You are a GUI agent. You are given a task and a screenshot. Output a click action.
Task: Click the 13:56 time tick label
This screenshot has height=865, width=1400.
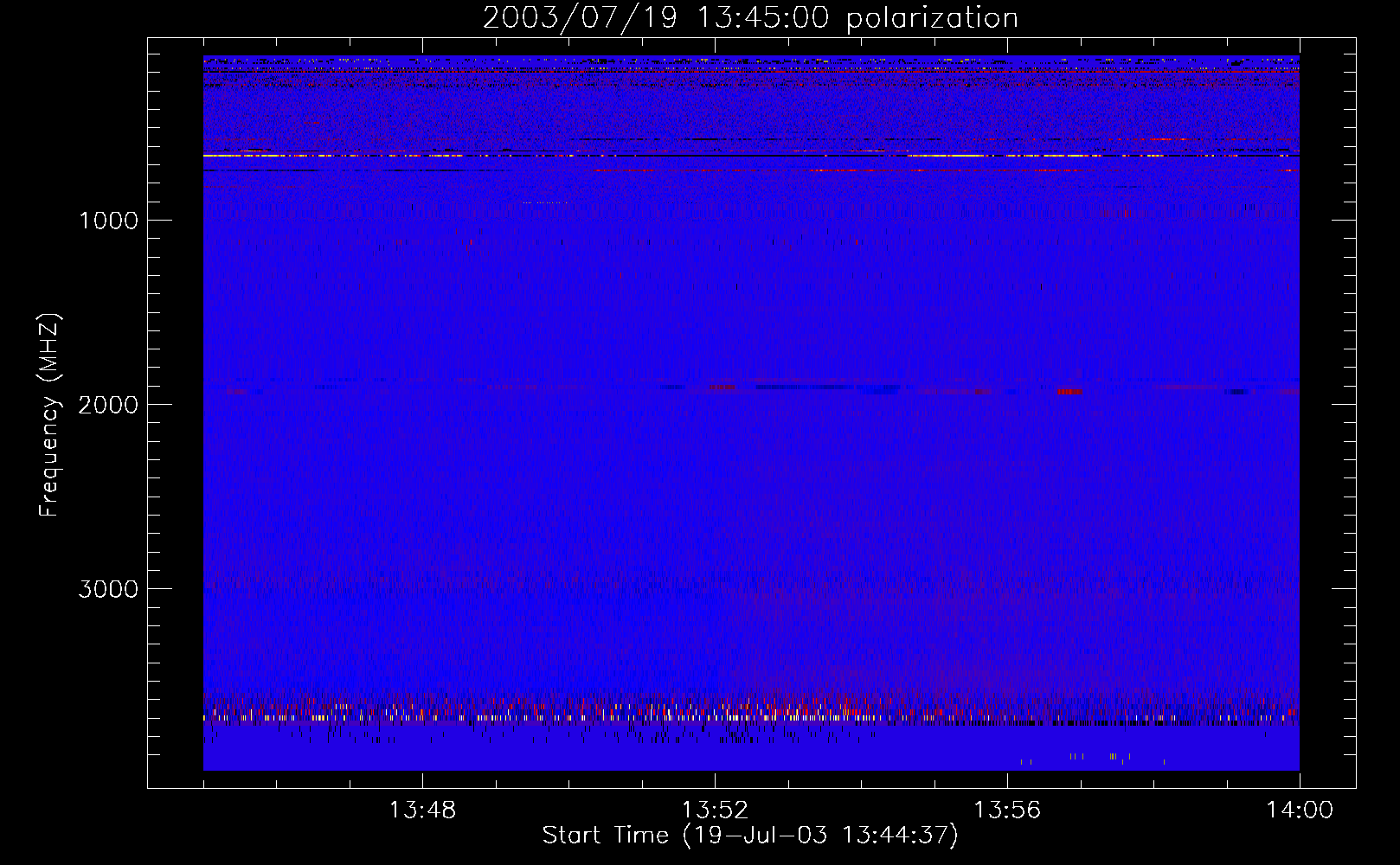[1007, 811]
